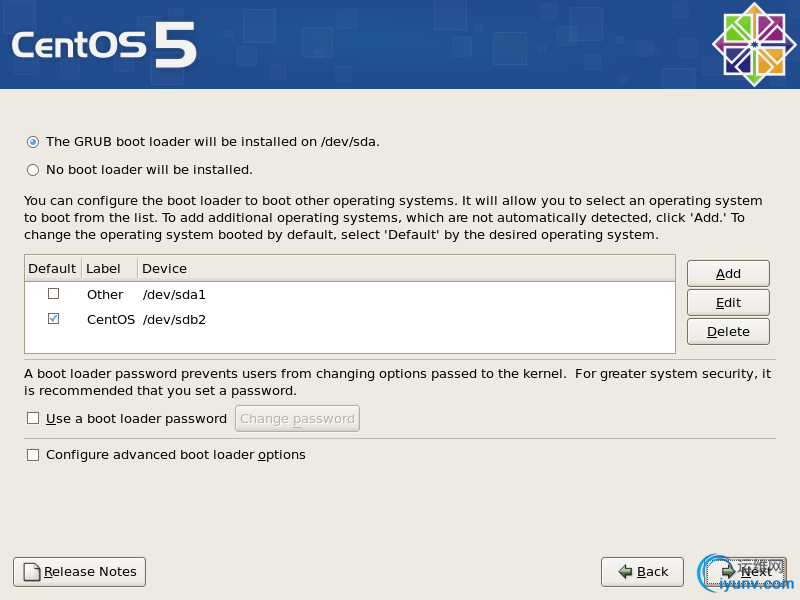Proceed with the Next button
The height and width of the screenshot is (600, 800).
[x=746, y=572]
